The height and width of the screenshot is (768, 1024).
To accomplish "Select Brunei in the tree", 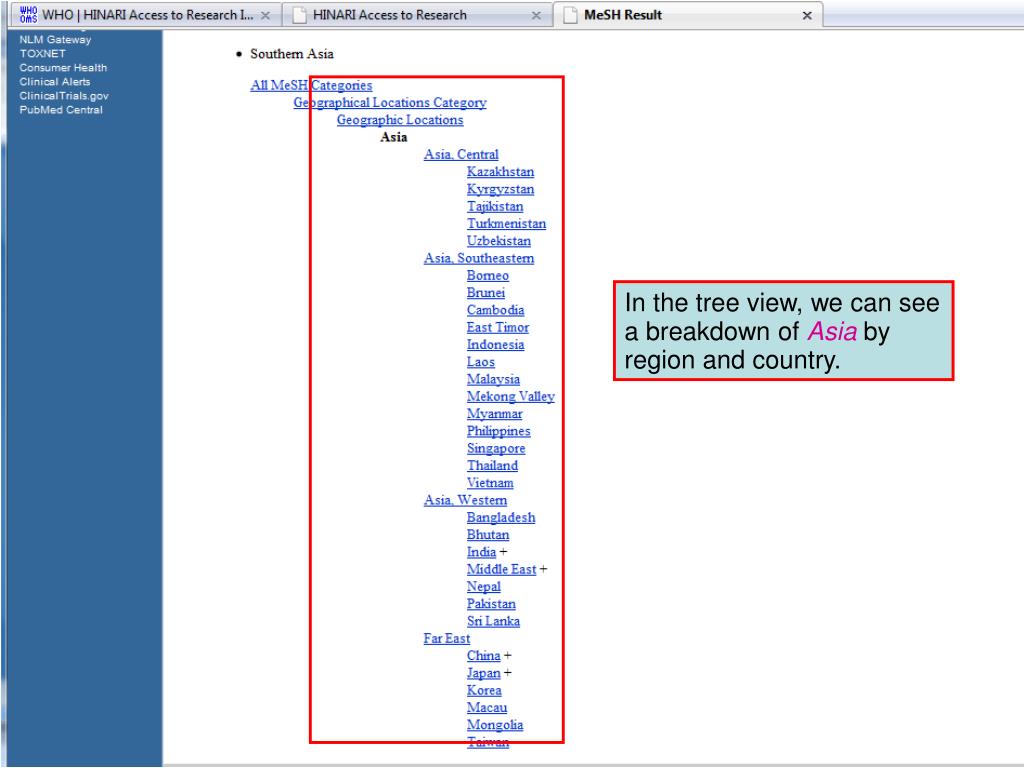I will (x=486, y=293).
